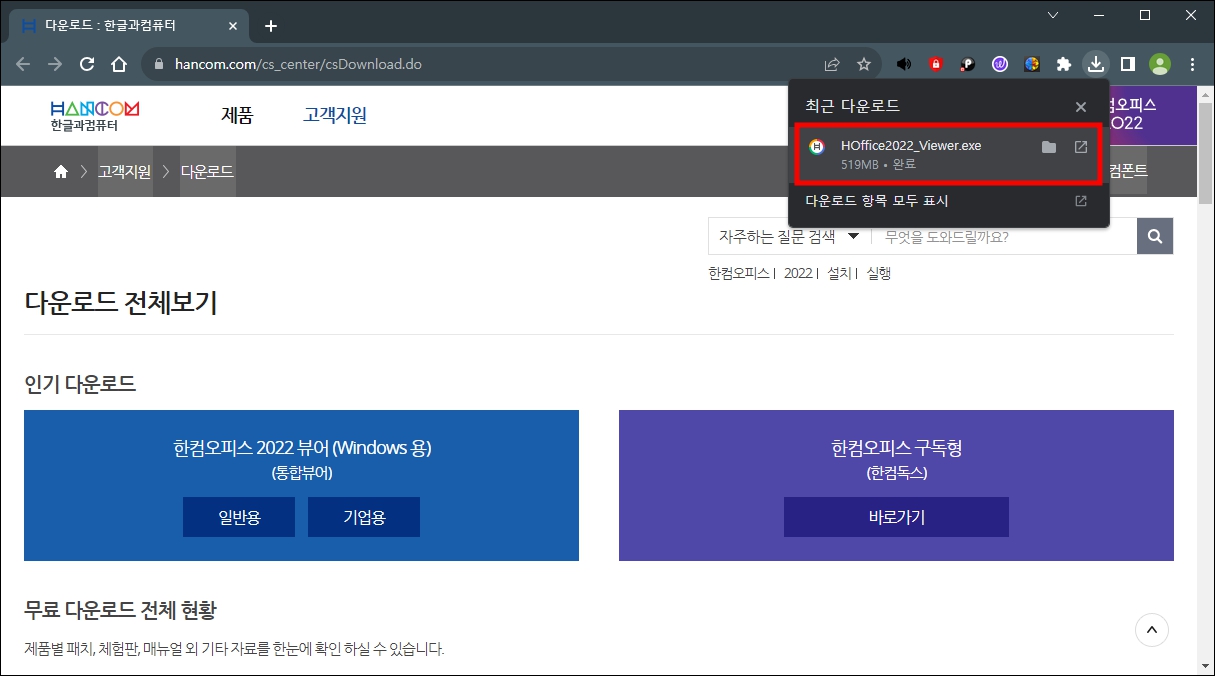Select 다운로드 in the breadcrumb

tap(207, 172)
